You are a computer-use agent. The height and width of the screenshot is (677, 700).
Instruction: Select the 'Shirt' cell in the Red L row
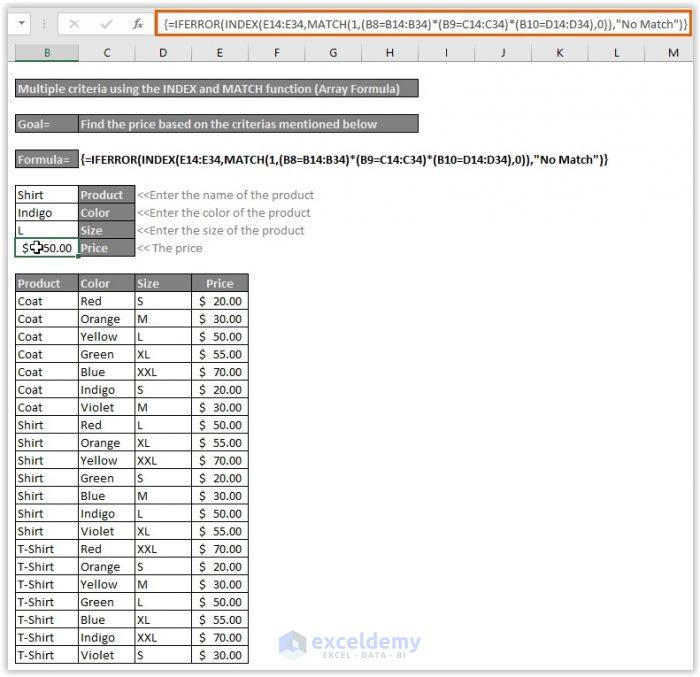[47, 425]
